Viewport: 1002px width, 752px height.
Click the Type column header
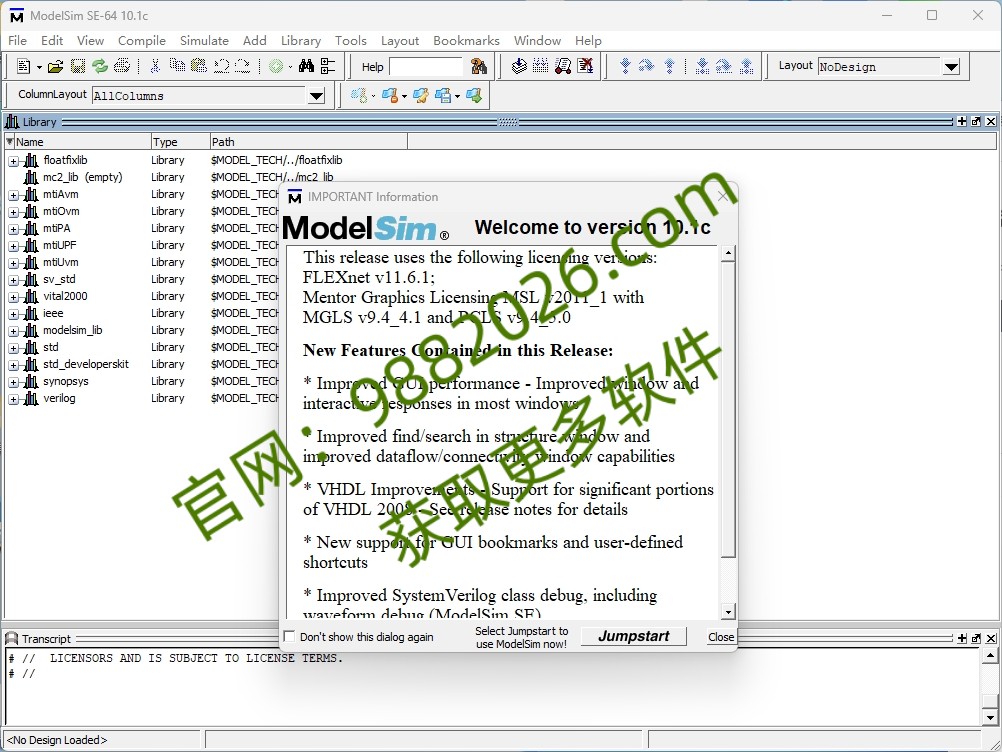180,141
